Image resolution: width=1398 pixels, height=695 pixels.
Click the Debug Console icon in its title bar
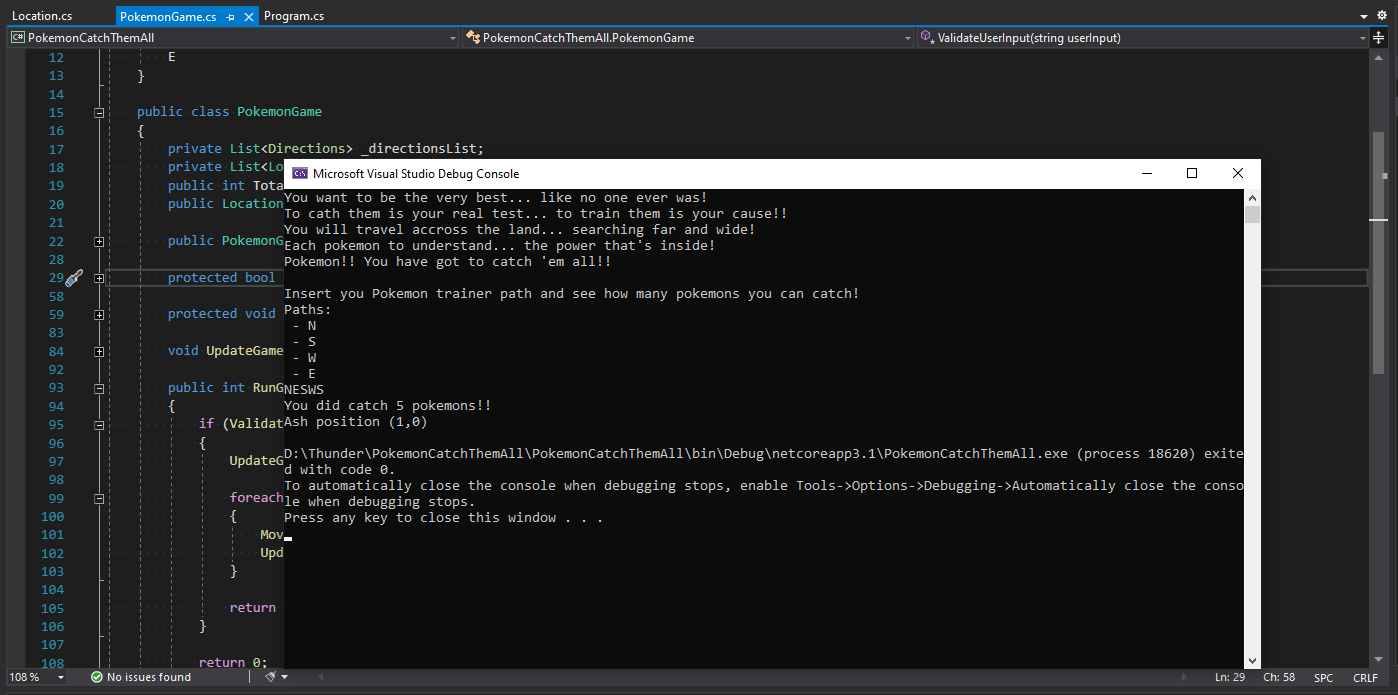300,173
